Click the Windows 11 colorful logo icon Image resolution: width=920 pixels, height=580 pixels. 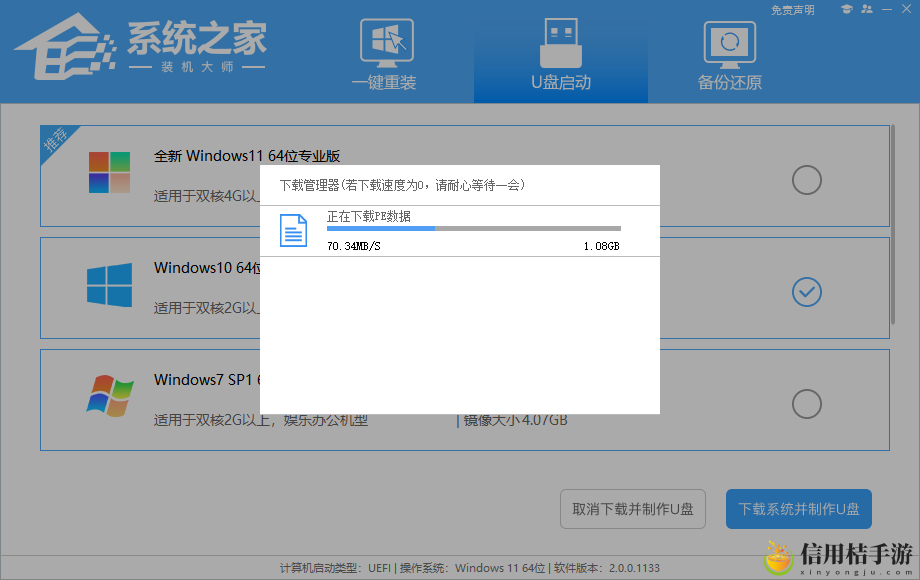109,172
